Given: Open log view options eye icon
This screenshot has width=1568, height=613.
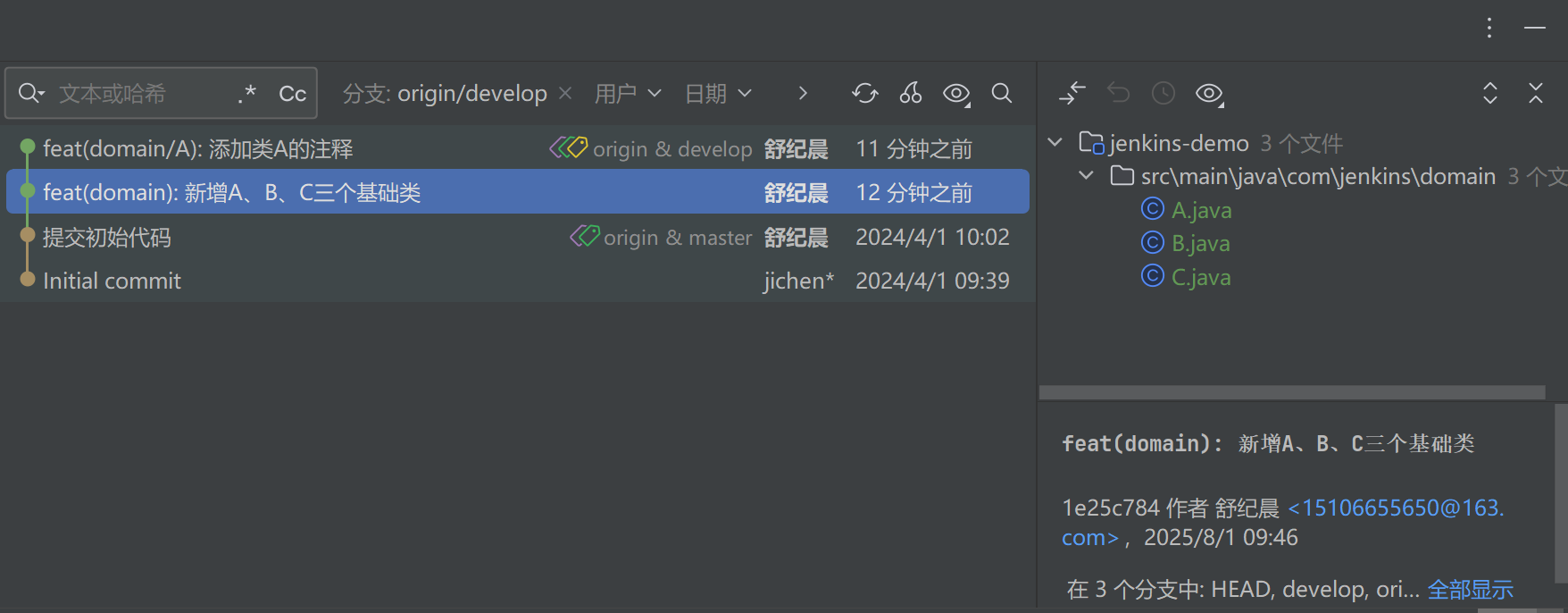Looking at the screenshot, I should pos(957,94).
